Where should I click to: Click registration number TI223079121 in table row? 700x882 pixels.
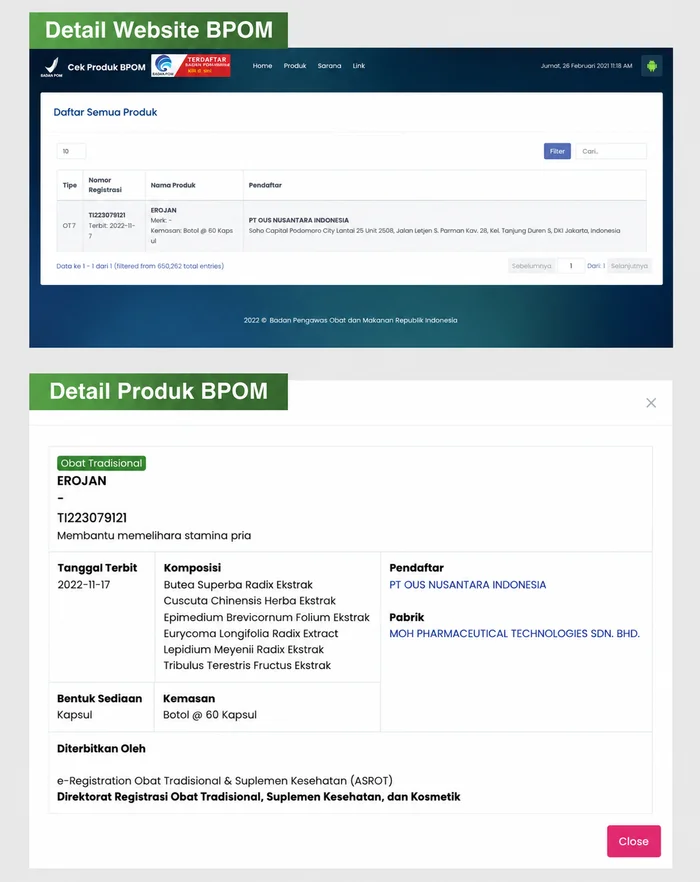tap(107, 215)
